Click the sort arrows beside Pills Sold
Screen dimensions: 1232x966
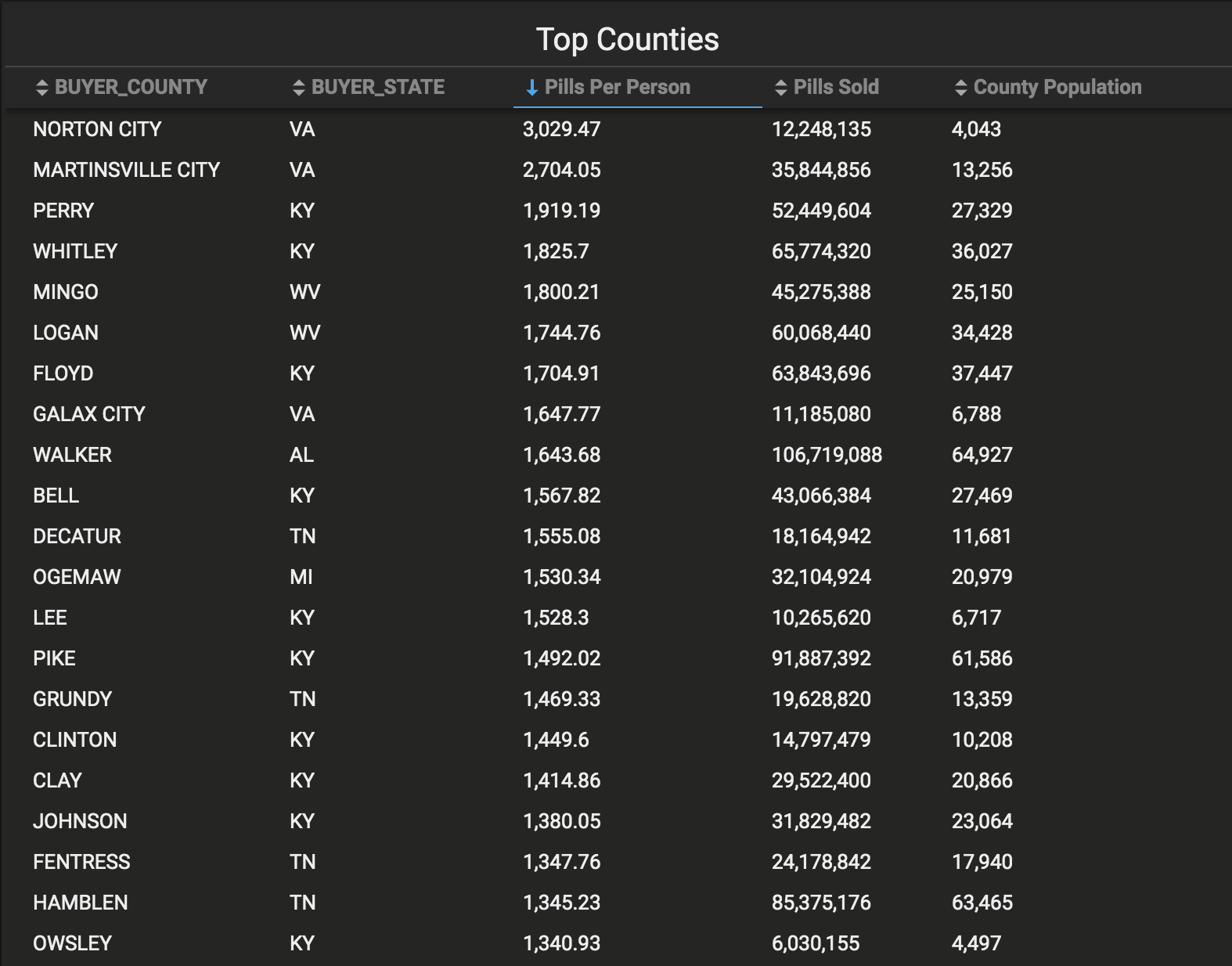(780, 88)
